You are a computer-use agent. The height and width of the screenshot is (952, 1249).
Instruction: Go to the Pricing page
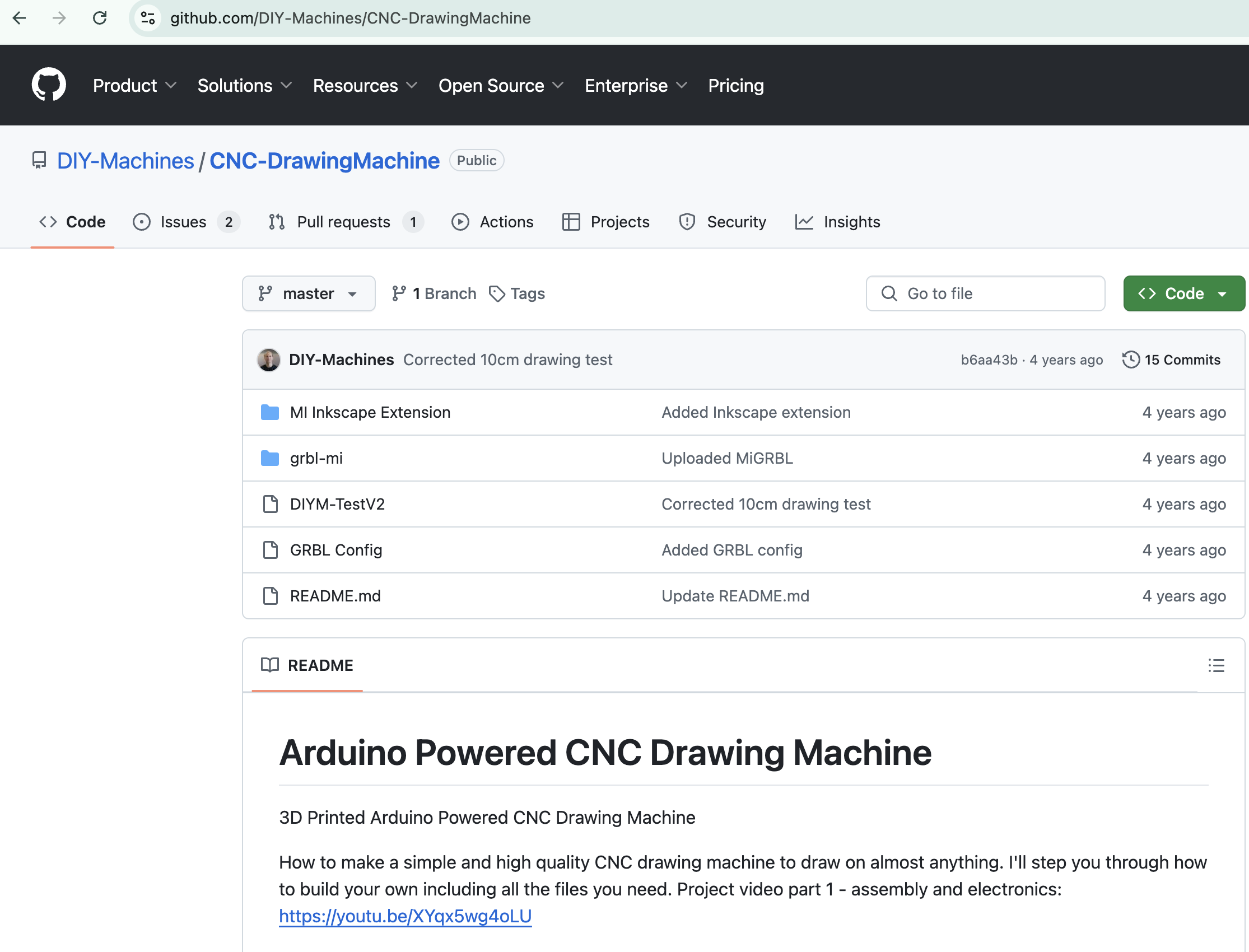[735, 86]
